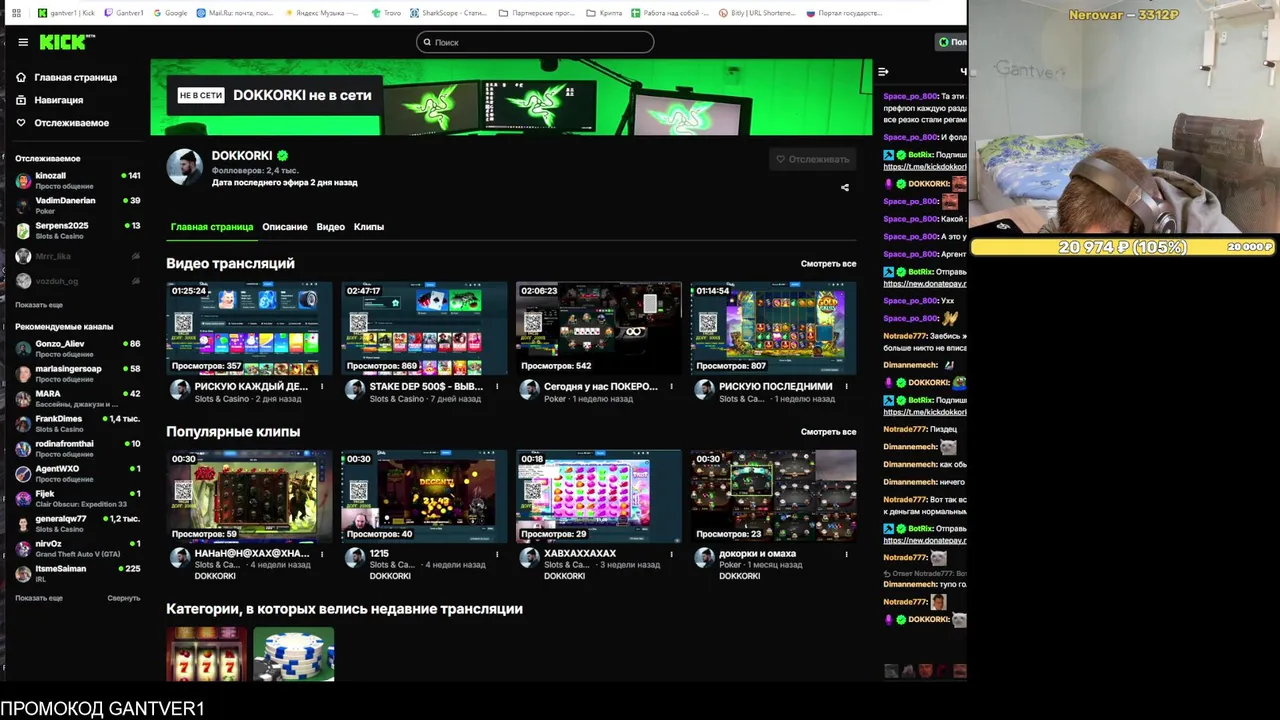1280x720 pixels.
Task: Open options for 1215 clip
Action: point(497,553)
